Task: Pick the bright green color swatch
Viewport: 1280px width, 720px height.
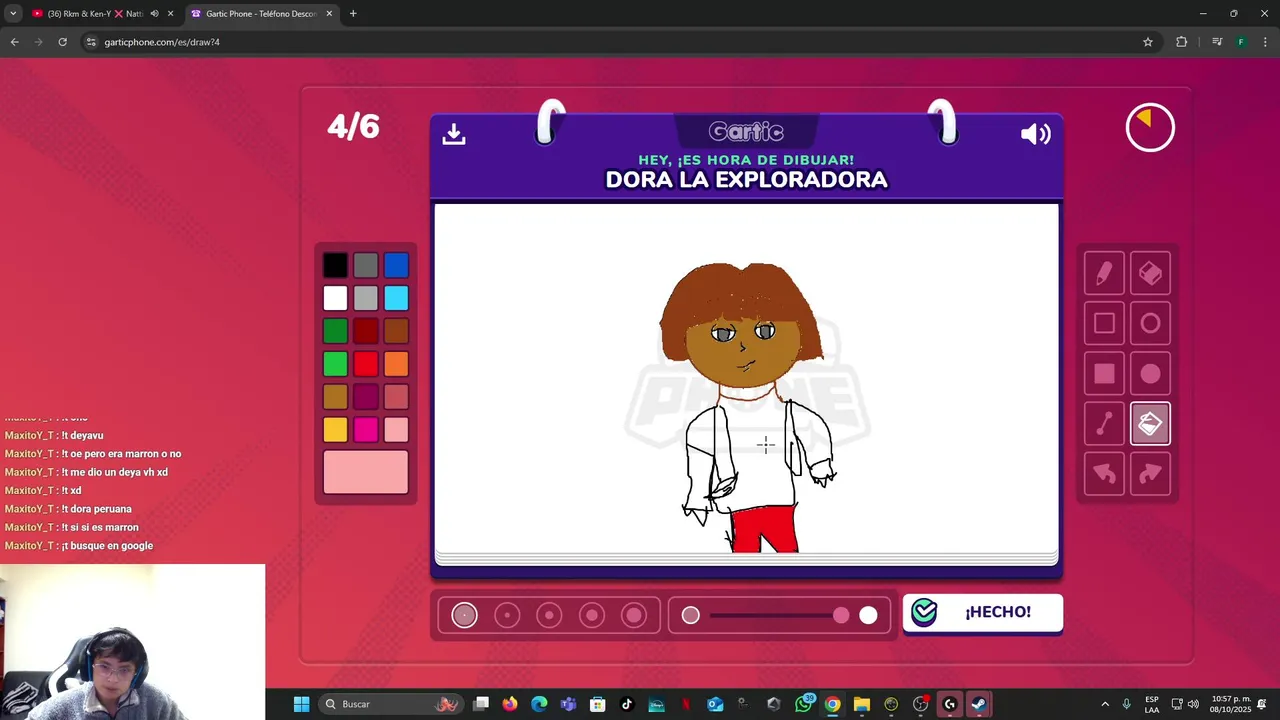Action: click(335, 364)
